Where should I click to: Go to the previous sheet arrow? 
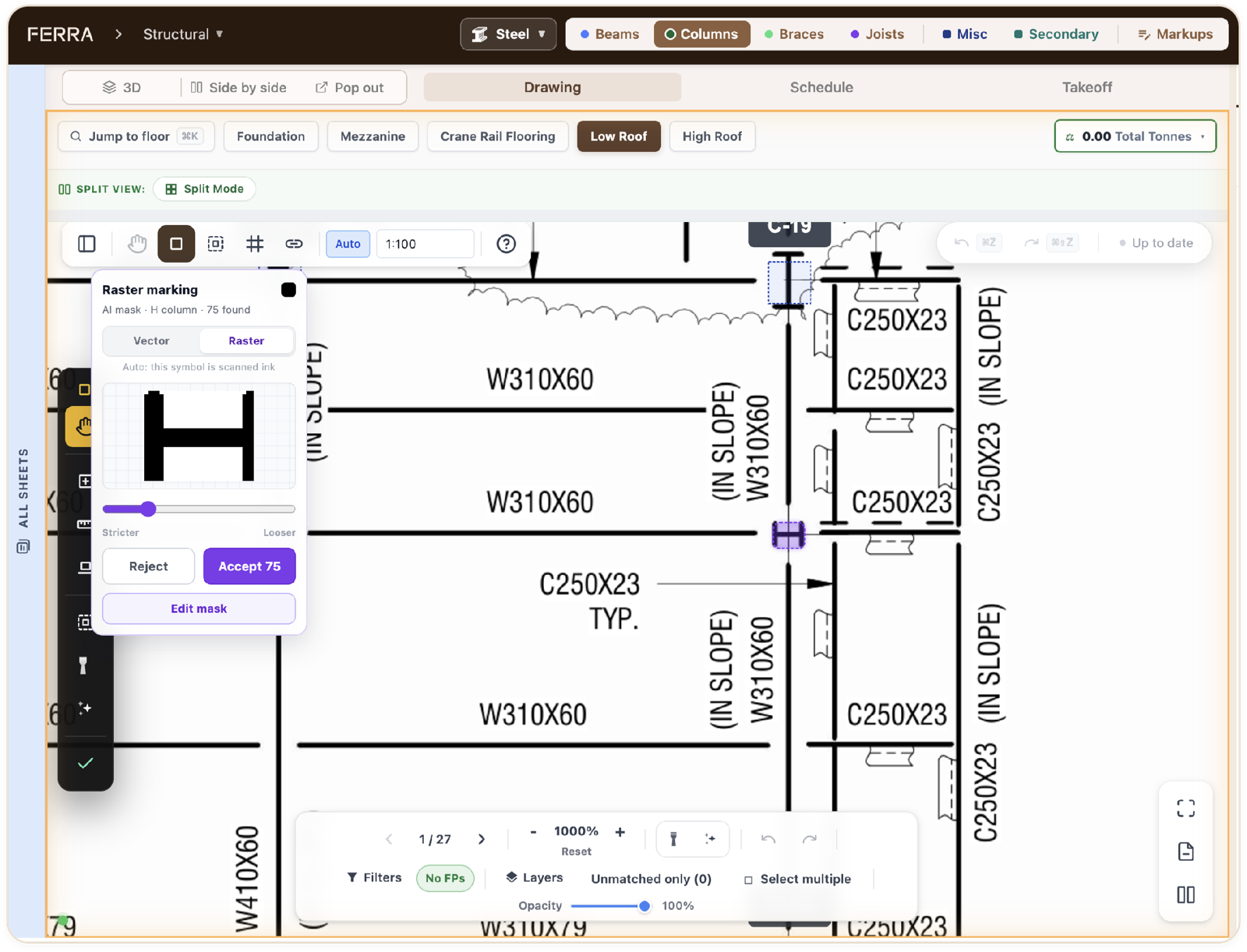click(389, 839)
